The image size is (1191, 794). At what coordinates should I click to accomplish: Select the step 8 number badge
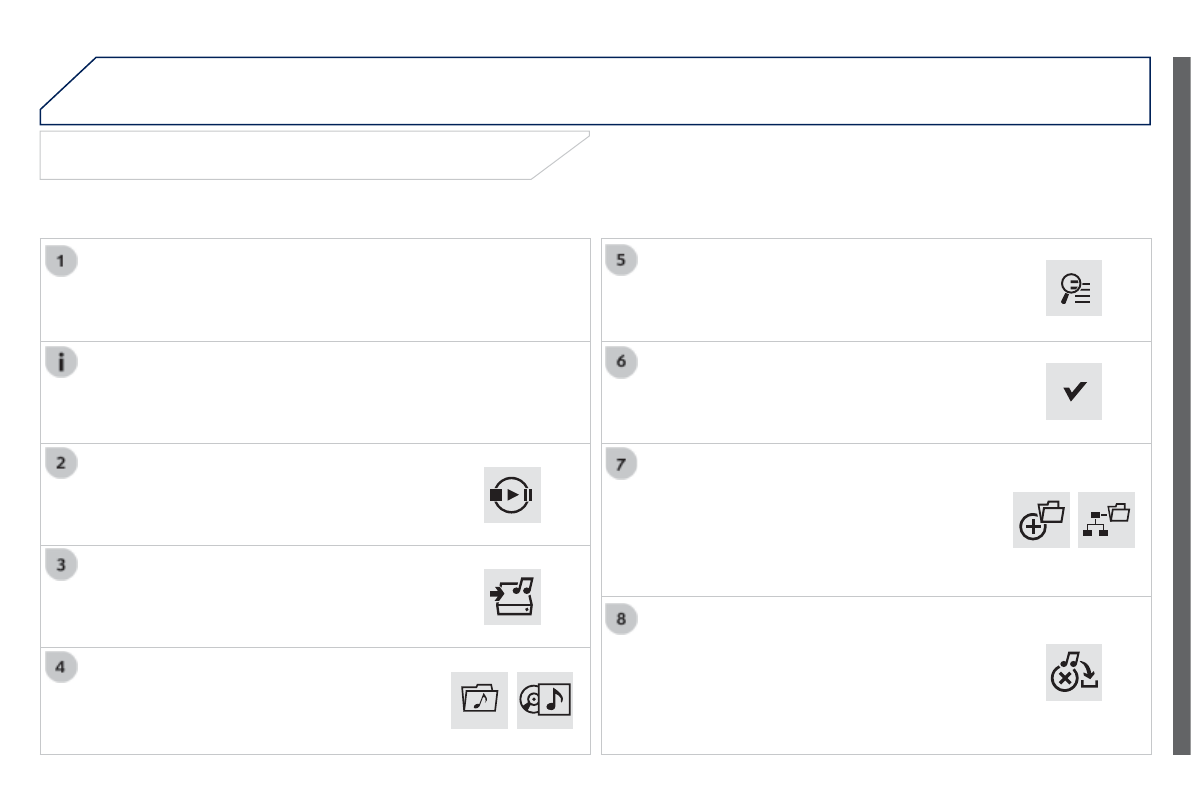coord(621,619)
